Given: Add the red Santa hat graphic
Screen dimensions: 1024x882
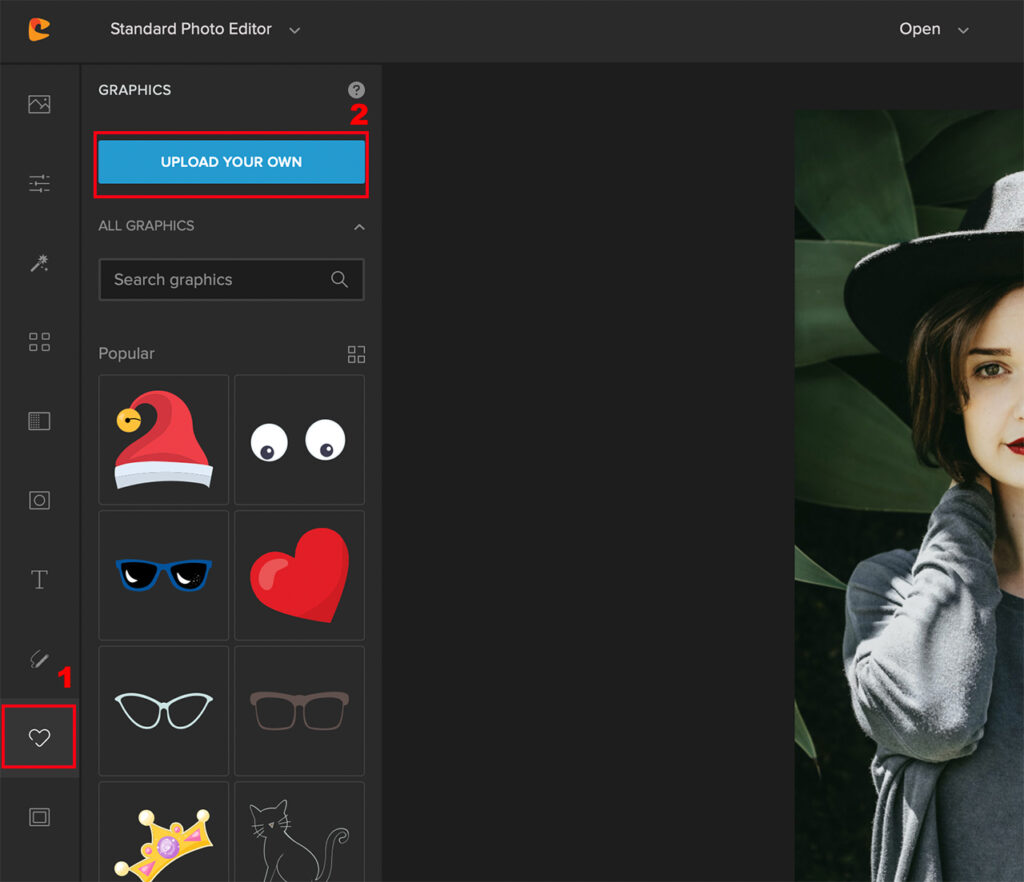Looking at the screenshot, I should coord(164,439).
